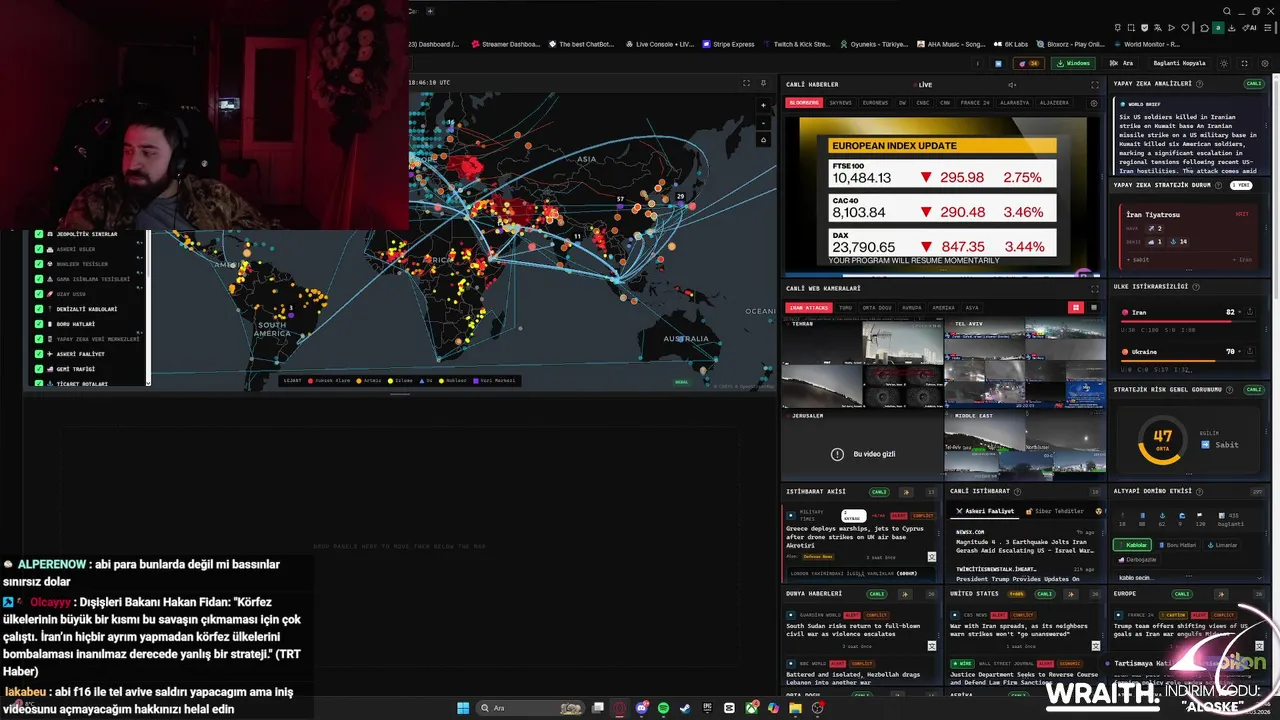Select CNN live news channel
Screen dimensions: 1280x720
(945, 103)
